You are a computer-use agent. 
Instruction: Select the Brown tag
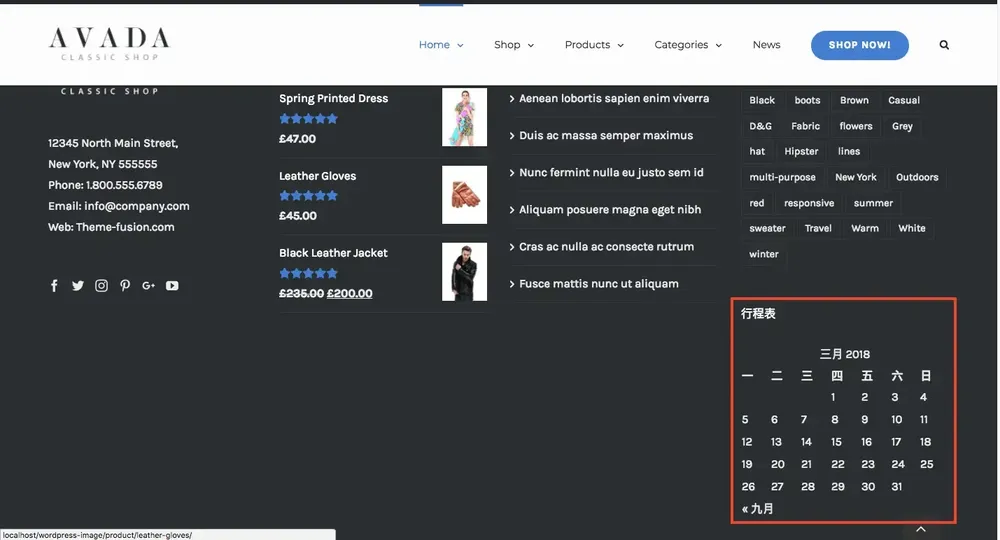click(x=854, y=100)
